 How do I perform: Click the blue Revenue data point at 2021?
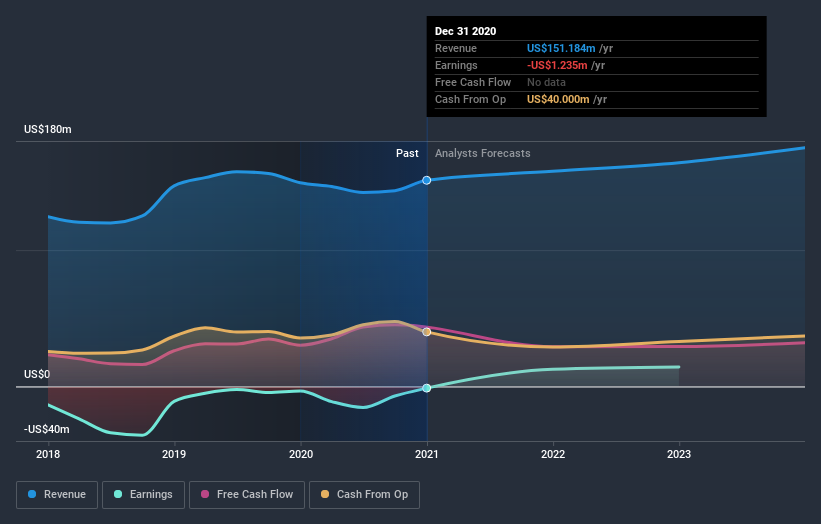(x=427, y=180)
